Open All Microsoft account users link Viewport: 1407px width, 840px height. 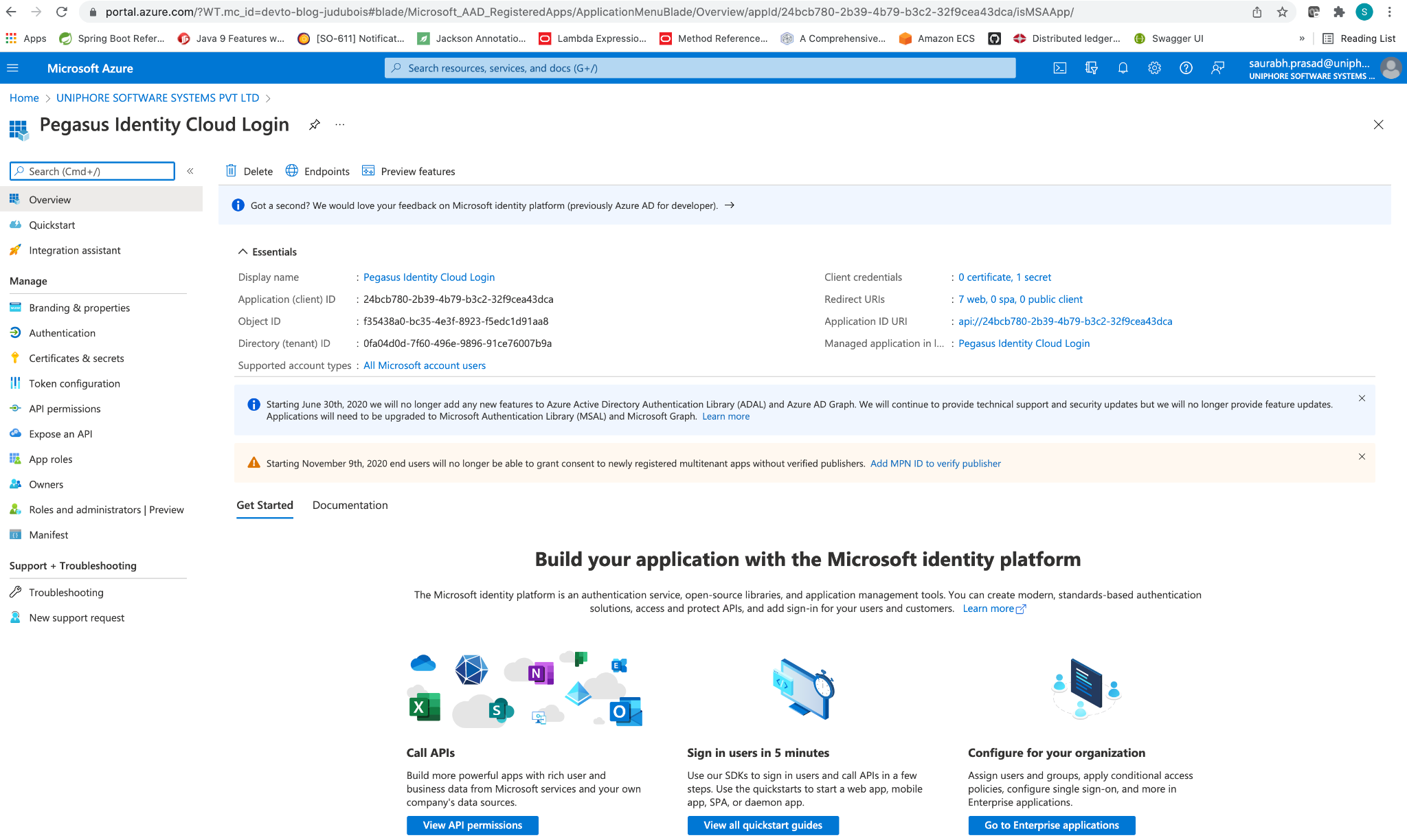coord(425,365)
